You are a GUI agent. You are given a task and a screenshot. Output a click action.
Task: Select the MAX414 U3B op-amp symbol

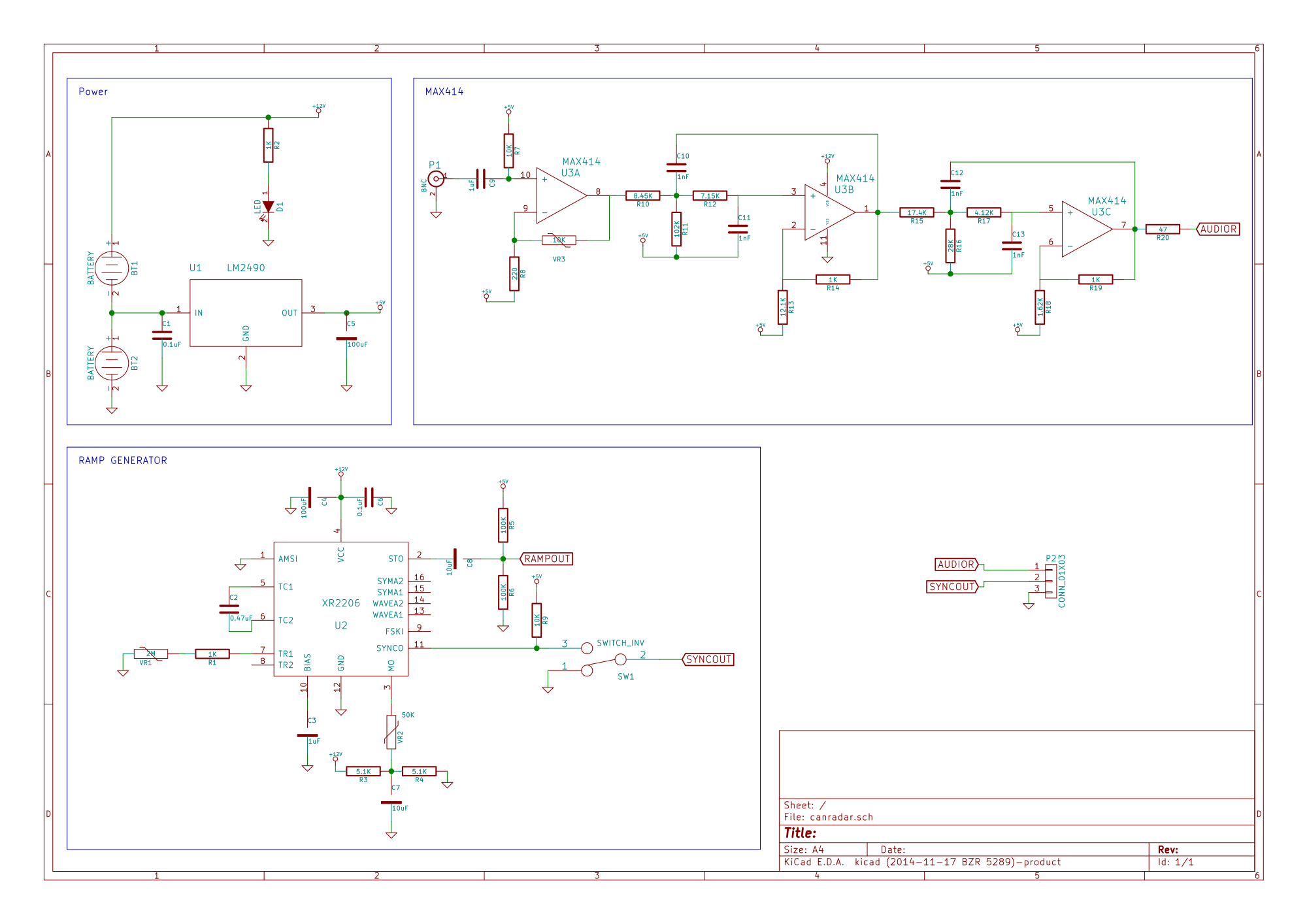pos(830,212)
